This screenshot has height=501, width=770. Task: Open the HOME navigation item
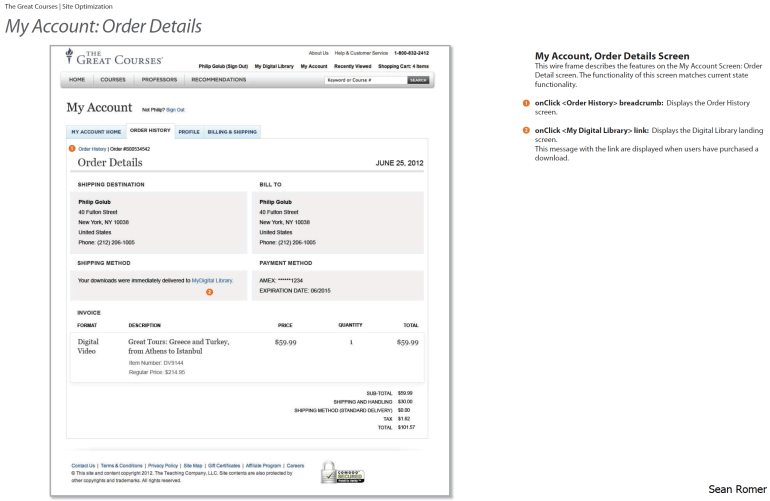tap(77, 80)
